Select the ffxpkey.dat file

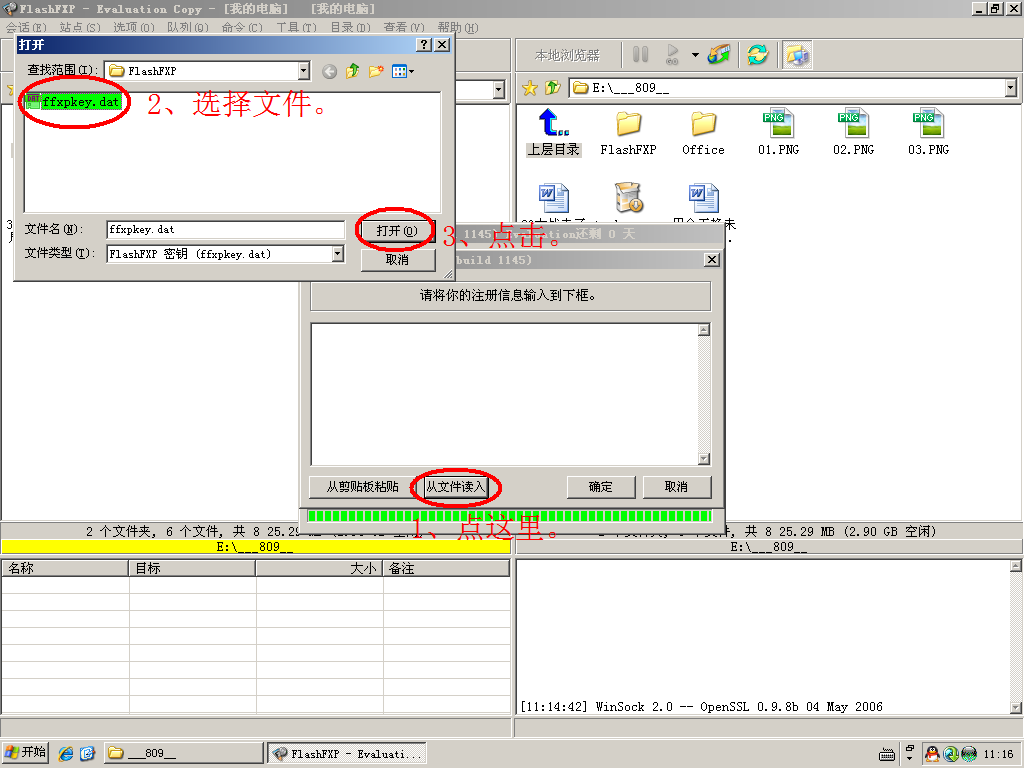click(x=73, y=102)
